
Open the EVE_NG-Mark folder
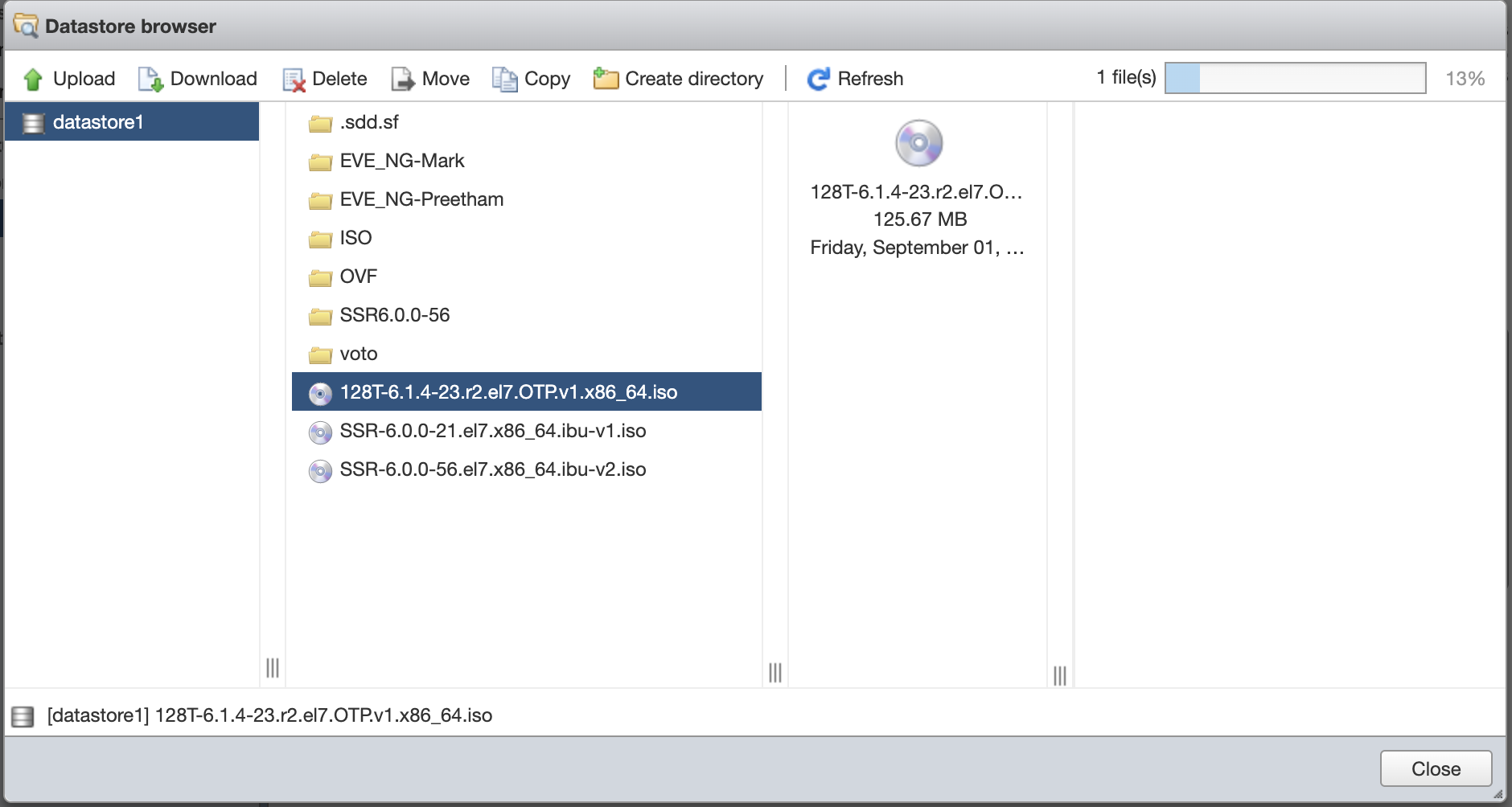402,161
